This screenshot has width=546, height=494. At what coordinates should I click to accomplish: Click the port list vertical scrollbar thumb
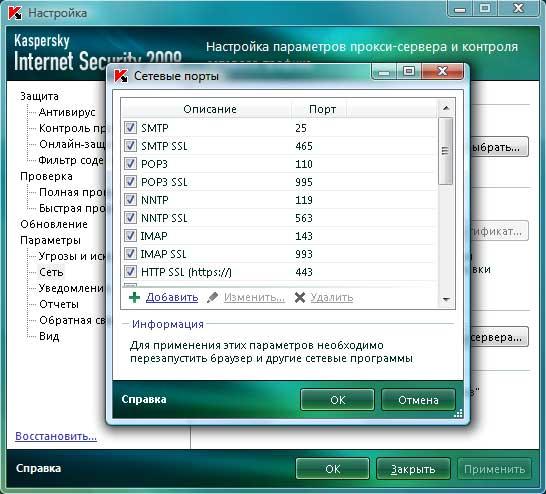445,151
